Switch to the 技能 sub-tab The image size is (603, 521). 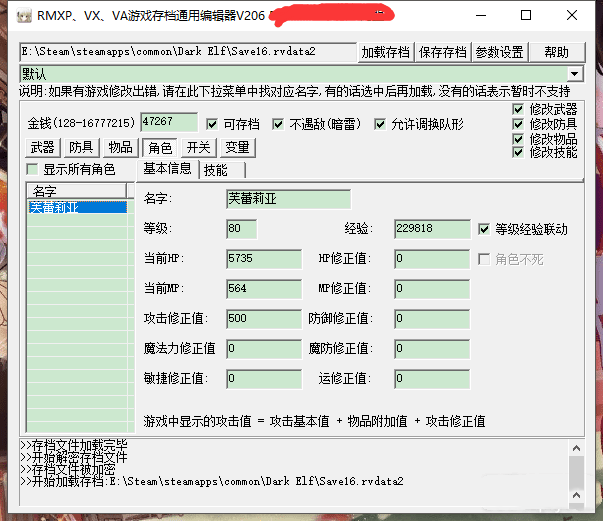[x=215, y=170]
